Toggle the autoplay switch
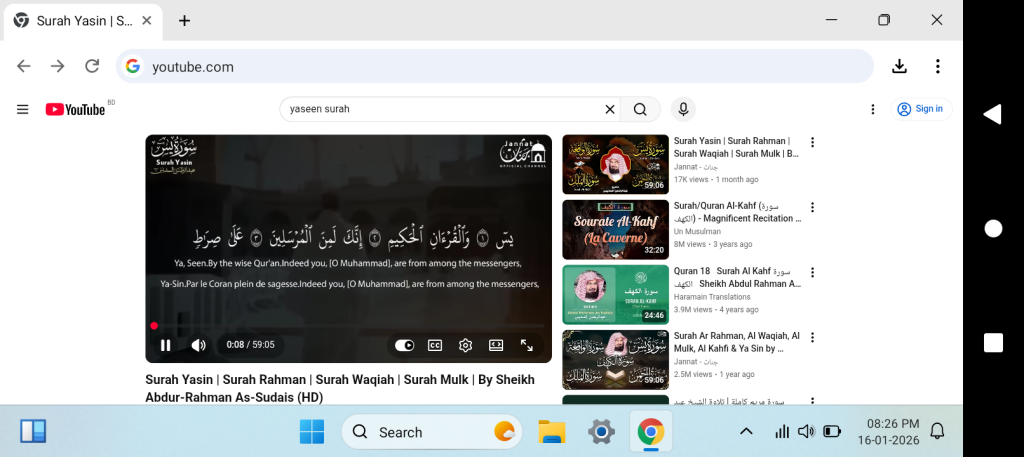The width and height of the screenshot is (1024, 457). 404,345
